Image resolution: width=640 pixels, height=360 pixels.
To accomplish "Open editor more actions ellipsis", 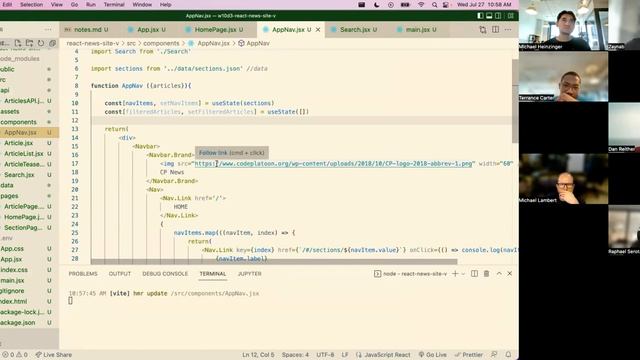I will pyautogui.click(x=508, y=29).
